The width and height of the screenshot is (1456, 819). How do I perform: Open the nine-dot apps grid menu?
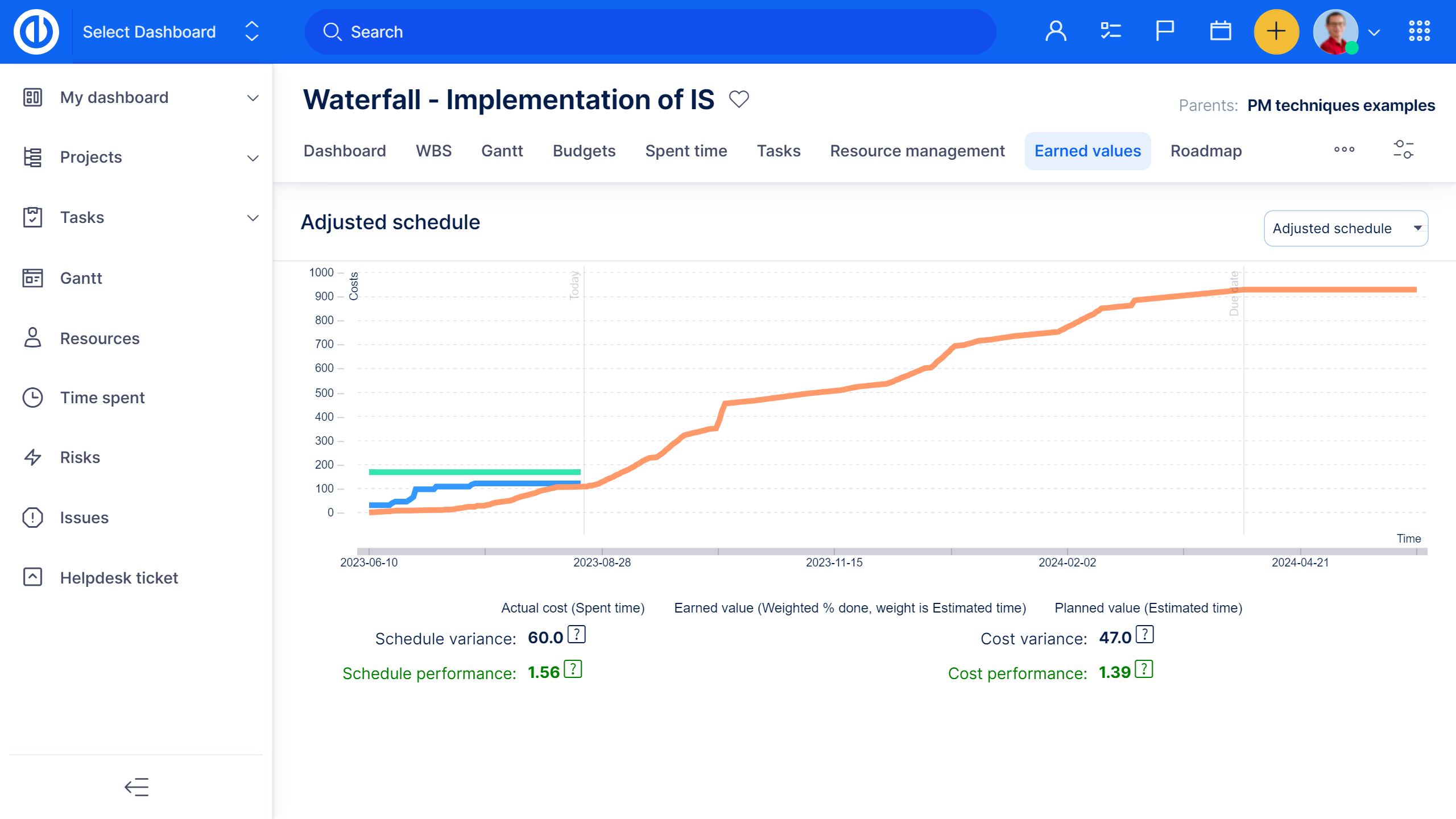pyautogui.click(x=1419, y=31)
